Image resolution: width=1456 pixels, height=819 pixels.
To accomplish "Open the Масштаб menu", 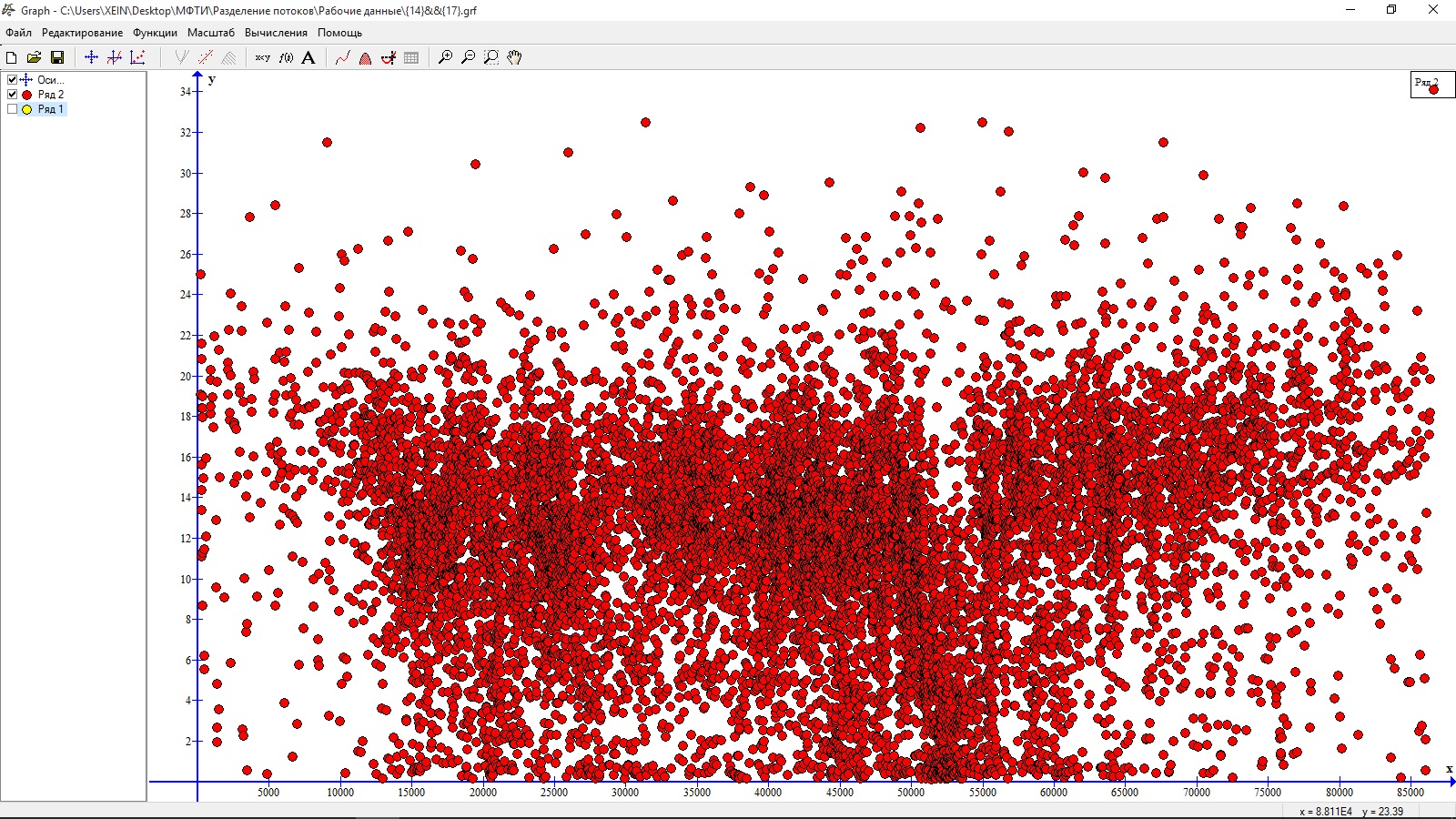I will pyautogui.click(x=211, y=33).
